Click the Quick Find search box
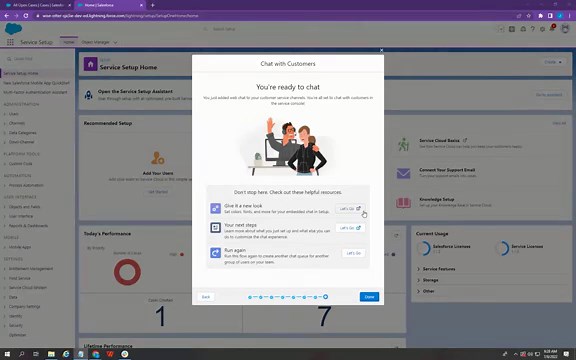Image resolution: width=576 pixels, height=360 pixels. tap(37, 59)
